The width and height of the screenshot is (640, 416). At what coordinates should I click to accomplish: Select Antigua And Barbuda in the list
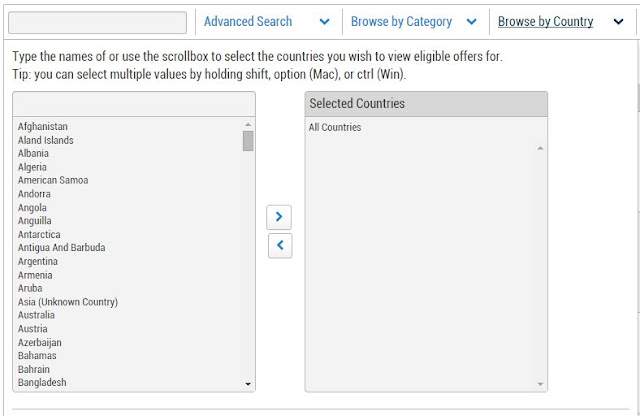pos(61,247)
